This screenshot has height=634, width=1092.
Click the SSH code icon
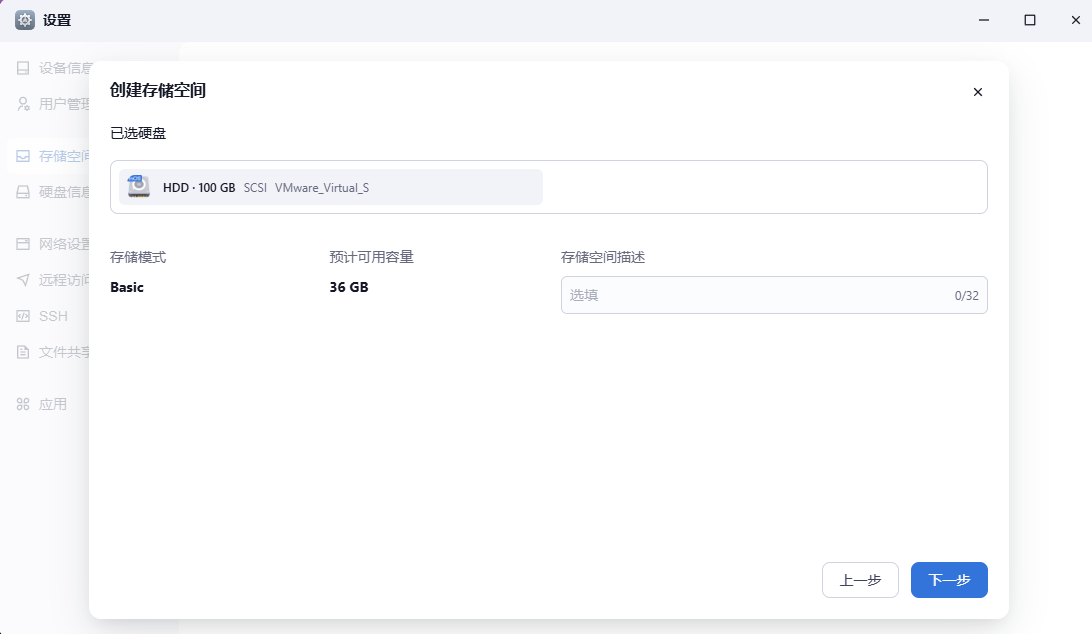click(x=23, y=316)
